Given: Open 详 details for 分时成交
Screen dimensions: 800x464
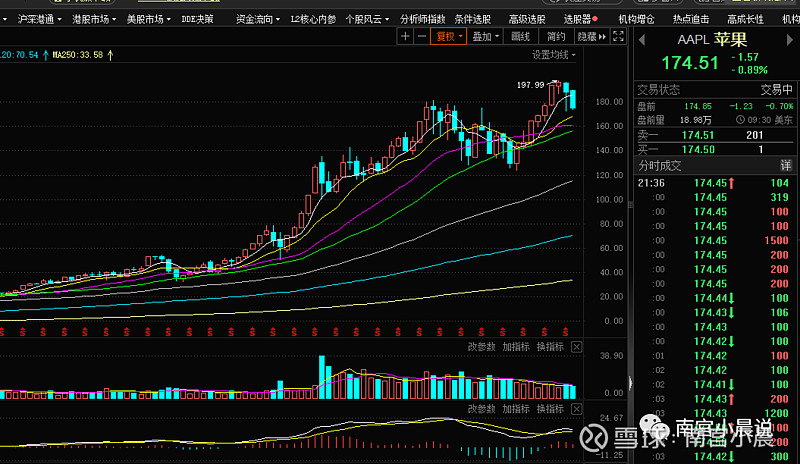Looking at the screenshot, I should point(786,165).
